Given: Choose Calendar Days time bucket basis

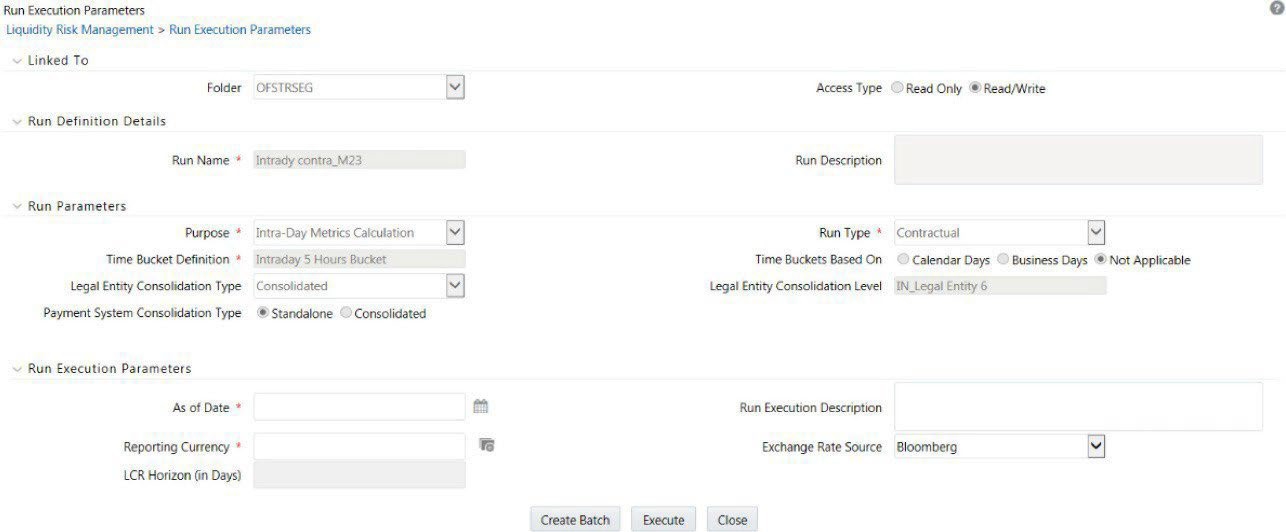Looking at the screenshot, I should click(x=903, y=260).
